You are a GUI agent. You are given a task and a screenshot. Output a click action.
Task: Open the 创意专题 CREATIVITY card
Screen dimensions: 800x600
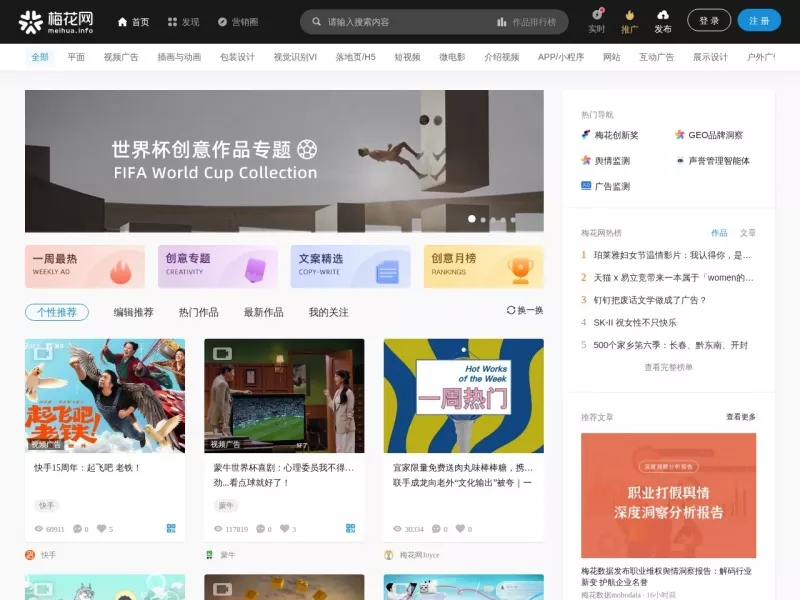click(218, 266)
